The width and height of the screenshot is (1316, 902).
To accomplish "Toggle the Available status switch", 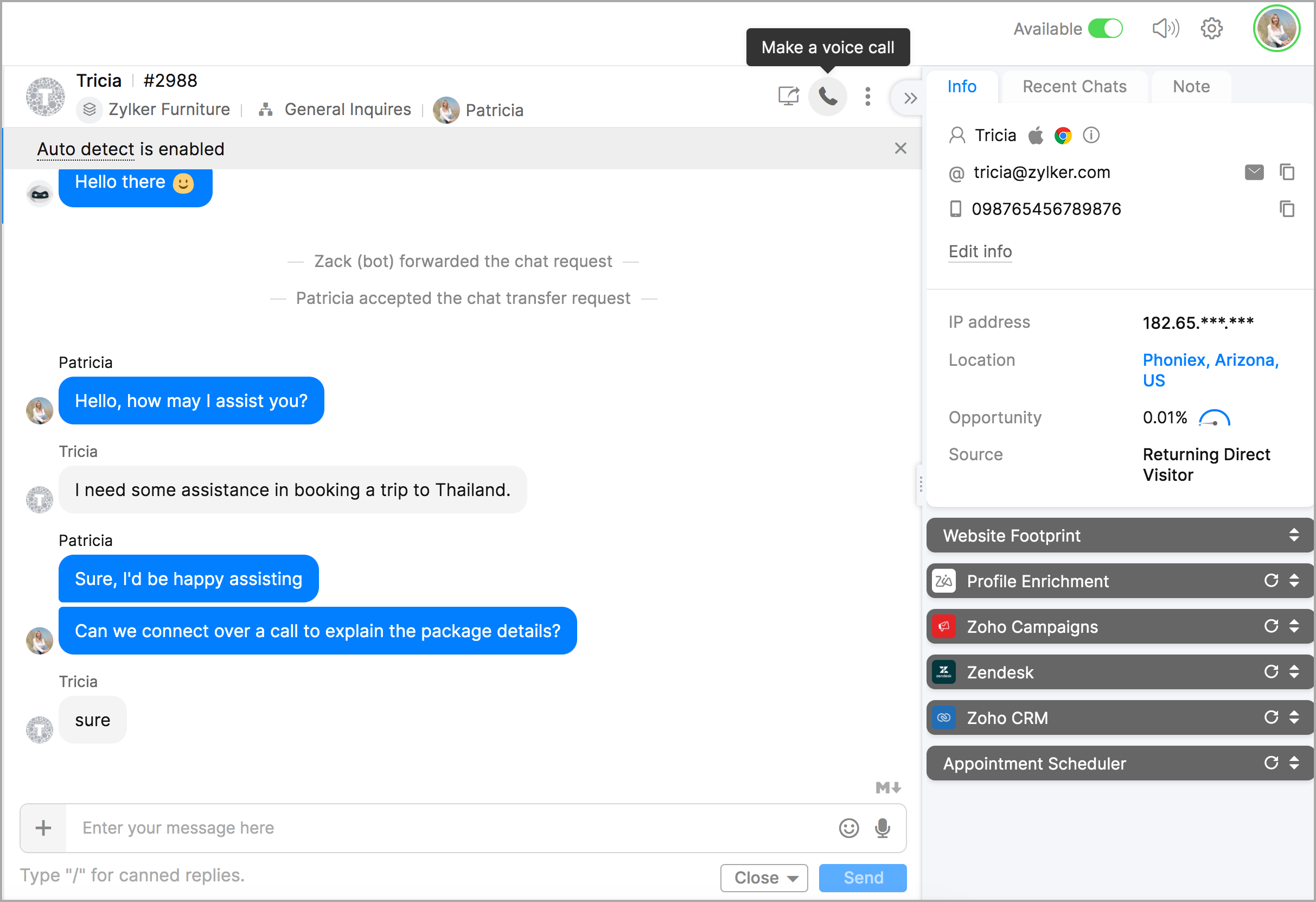I will (x=1105, y=28).
